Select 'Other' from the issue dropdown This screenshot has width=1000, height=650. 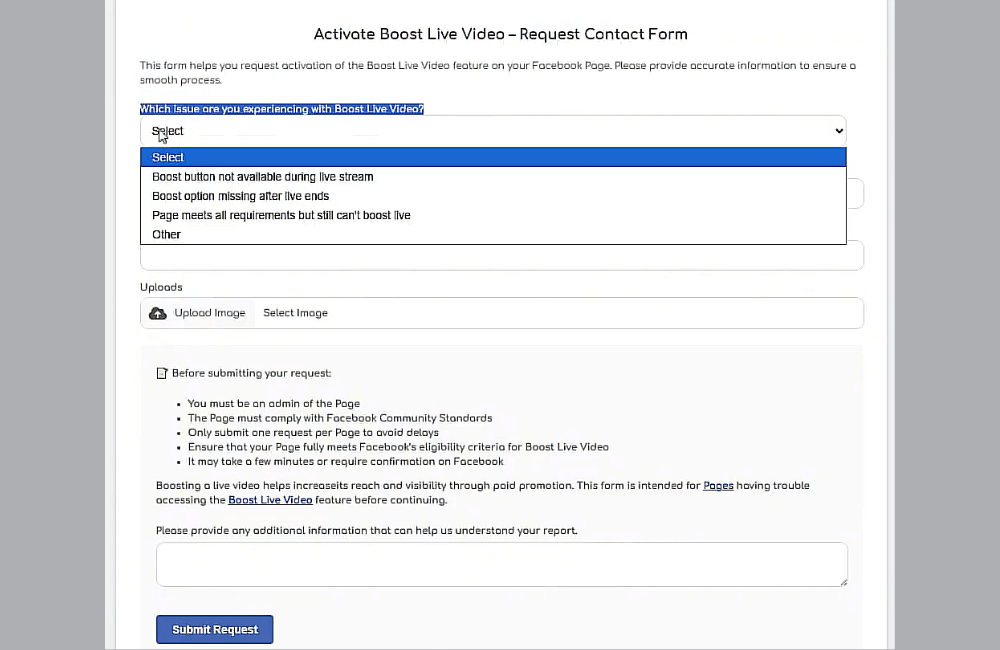coord(166,234)
